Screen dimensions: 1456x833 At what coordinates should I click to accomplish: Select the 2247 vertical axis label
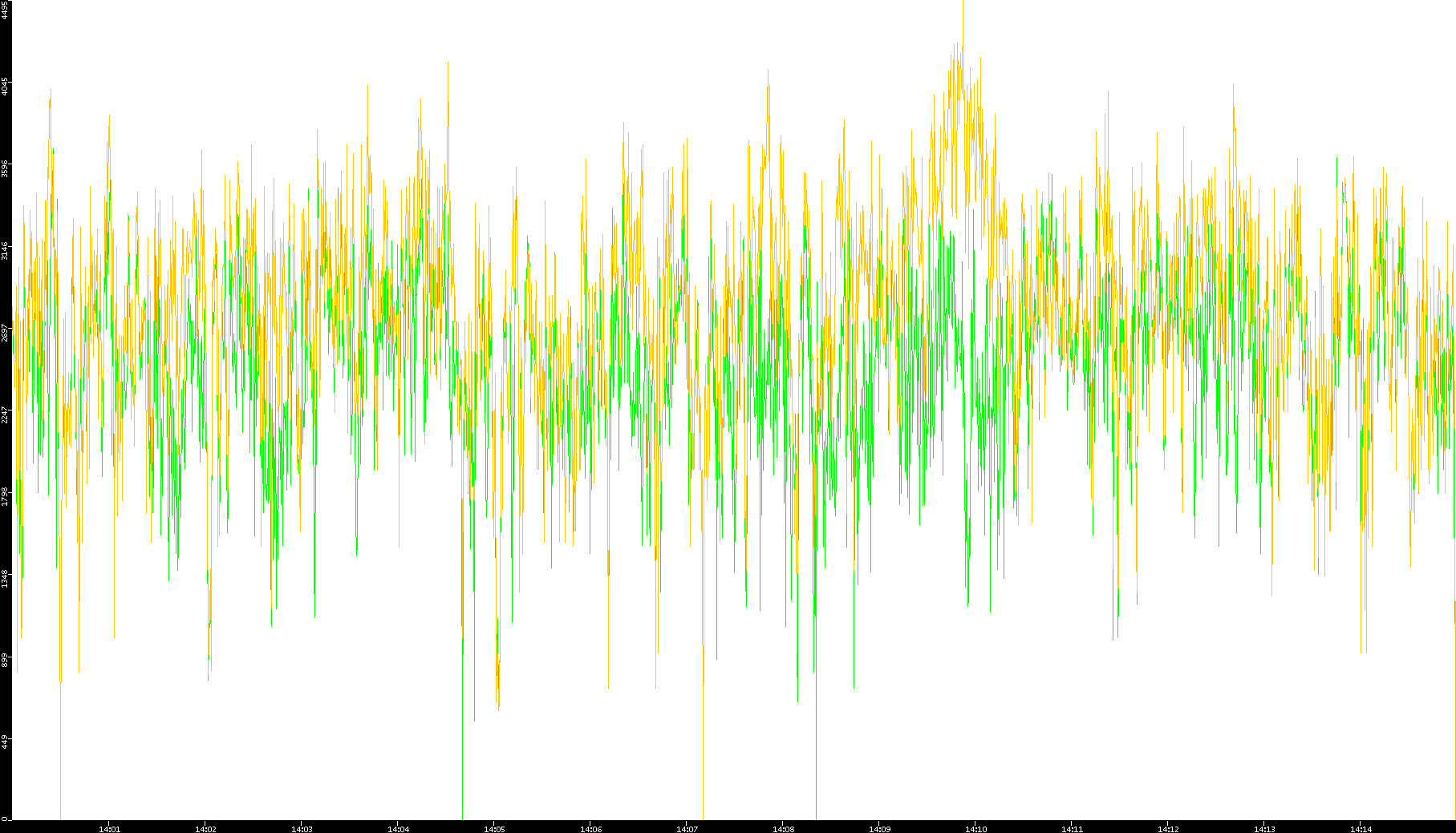click(5, 414)
